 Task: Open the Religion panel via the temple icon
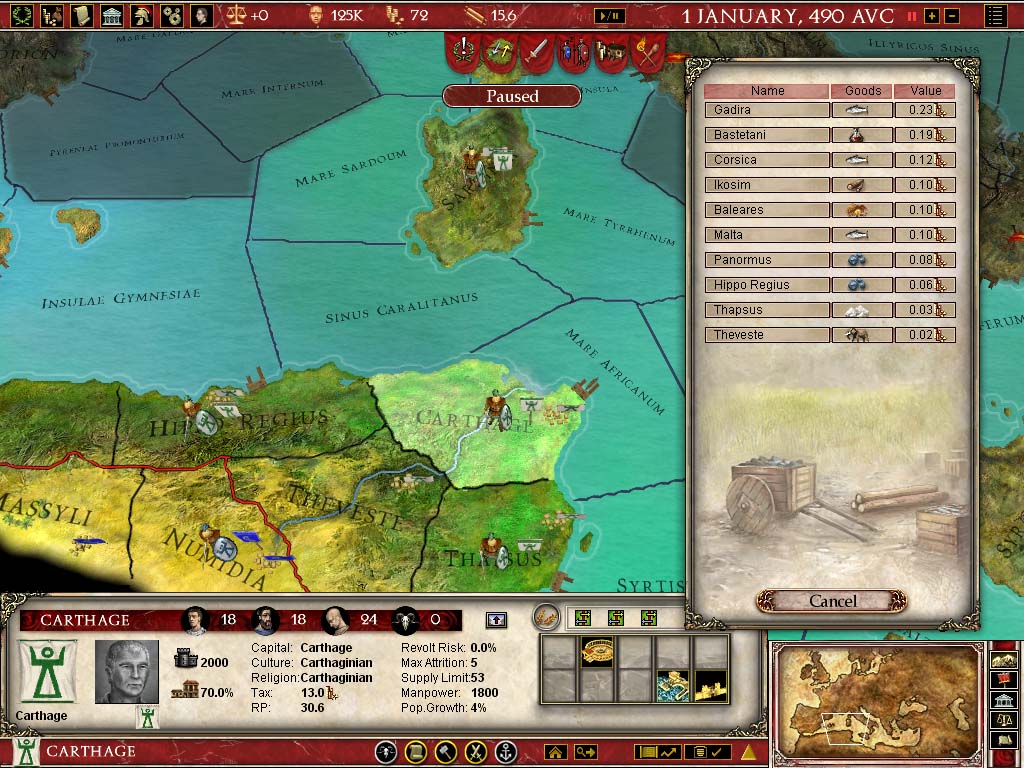[x=110, y=16]
